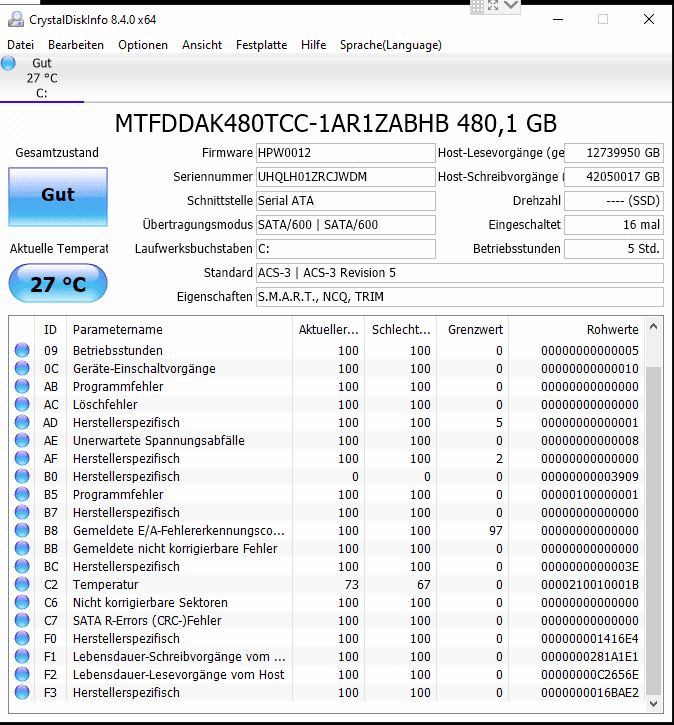674x725 pixels.
Task: Select the Löschfehler parameter name
Action: [105, 405]
